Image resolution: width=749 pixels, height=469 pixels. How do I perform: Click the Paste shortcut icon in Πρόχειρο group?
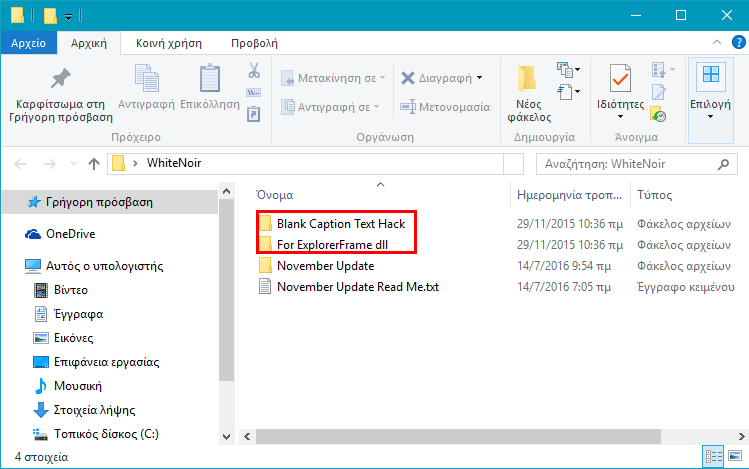(x=254, y=114)
